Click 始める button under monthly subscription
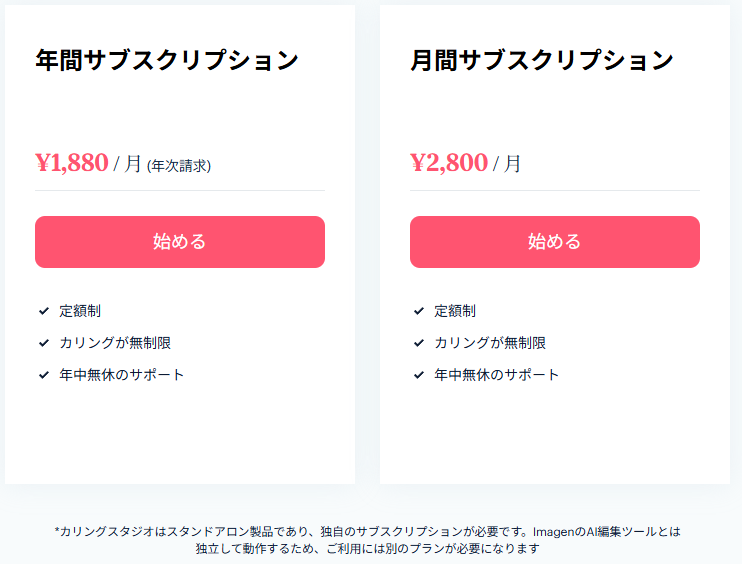Screen dimensions: 742x564 555,242
